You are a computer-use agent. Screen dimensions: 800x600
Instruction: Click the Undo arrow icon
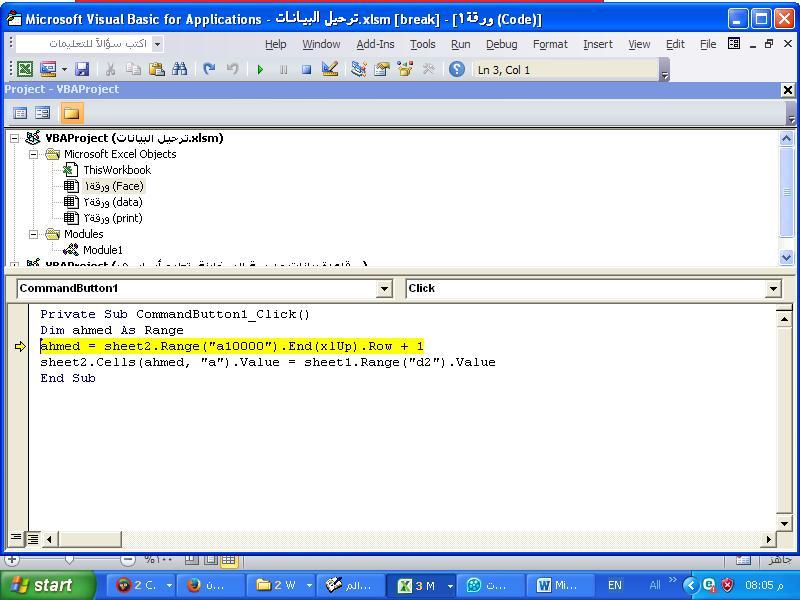pos(209,69)
